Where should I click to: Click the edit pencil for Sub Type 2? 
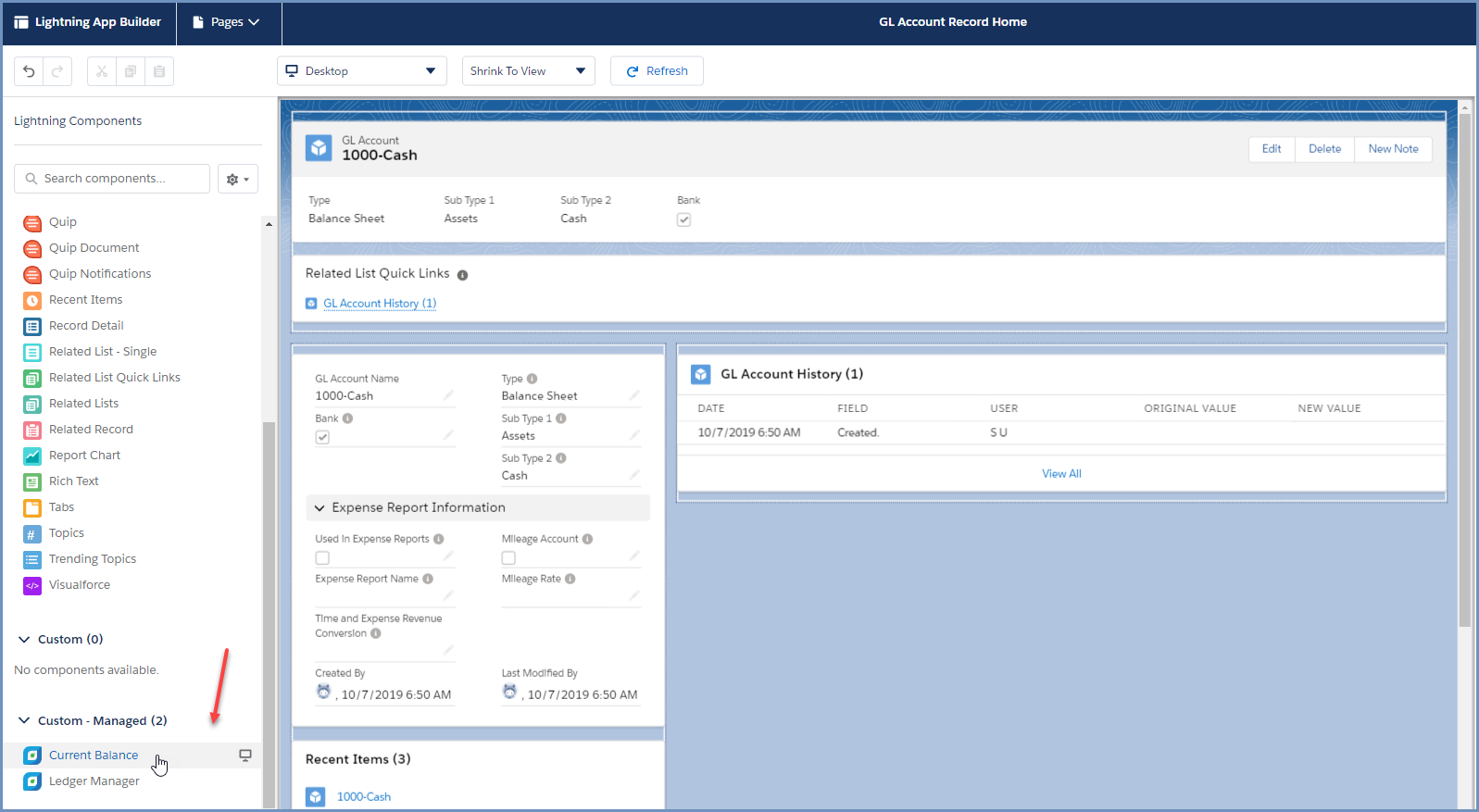click(x=634, y=475)
